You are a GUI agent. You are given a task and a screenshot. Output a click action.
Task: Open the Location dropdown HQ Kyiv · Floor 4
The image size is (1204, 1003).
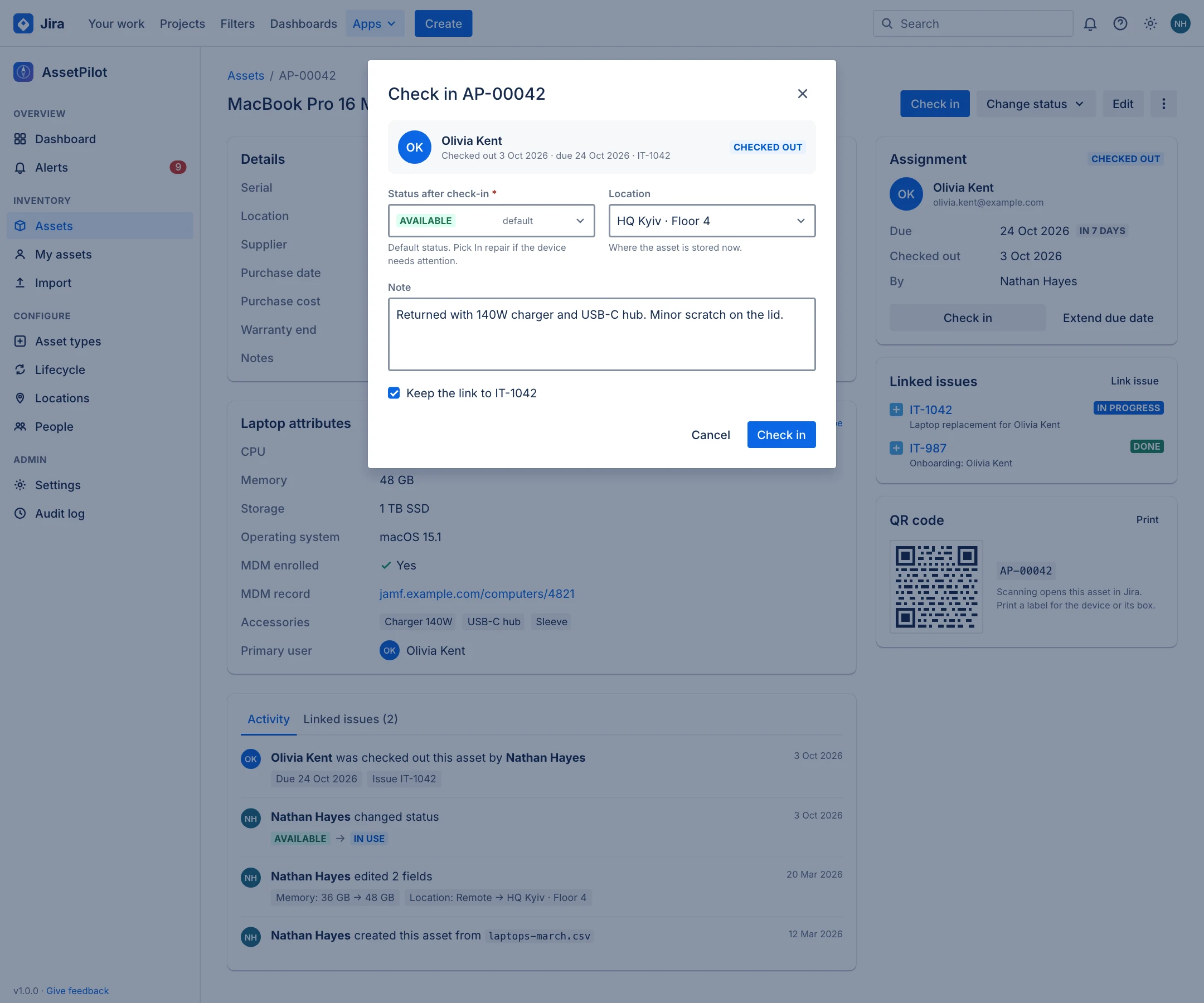point(712,221)
